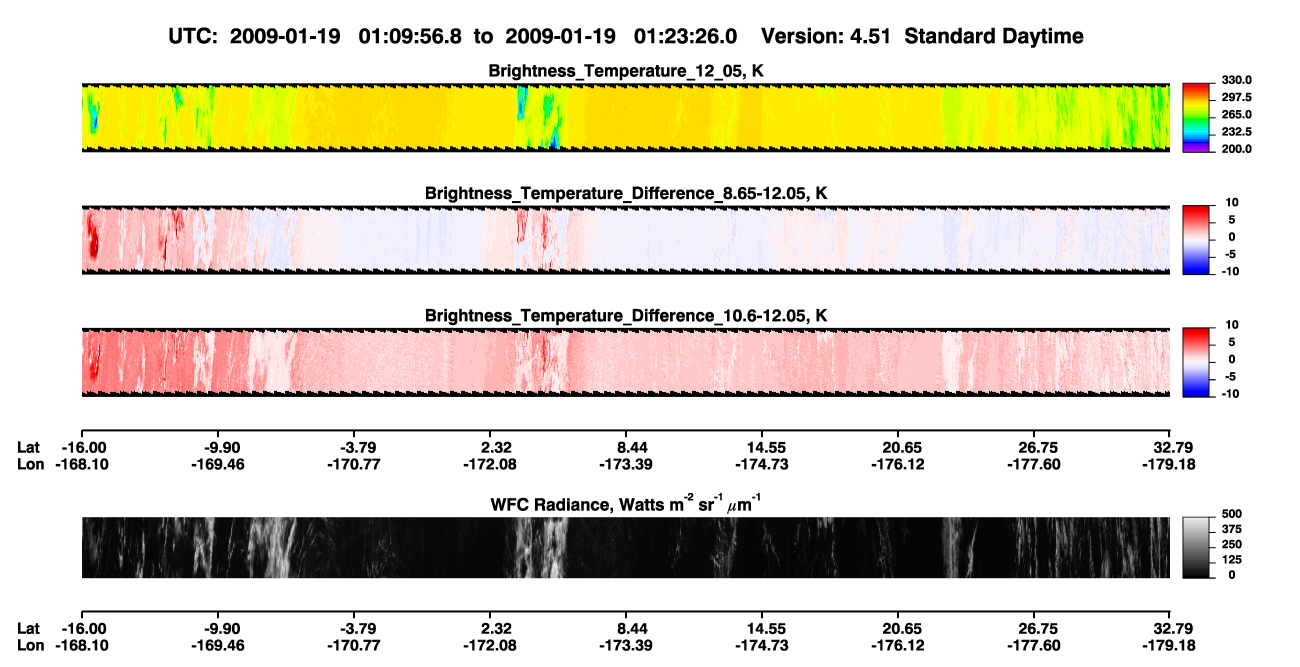Click longitude '-179.18' below the WFC panel

[x=1170, y=645]
